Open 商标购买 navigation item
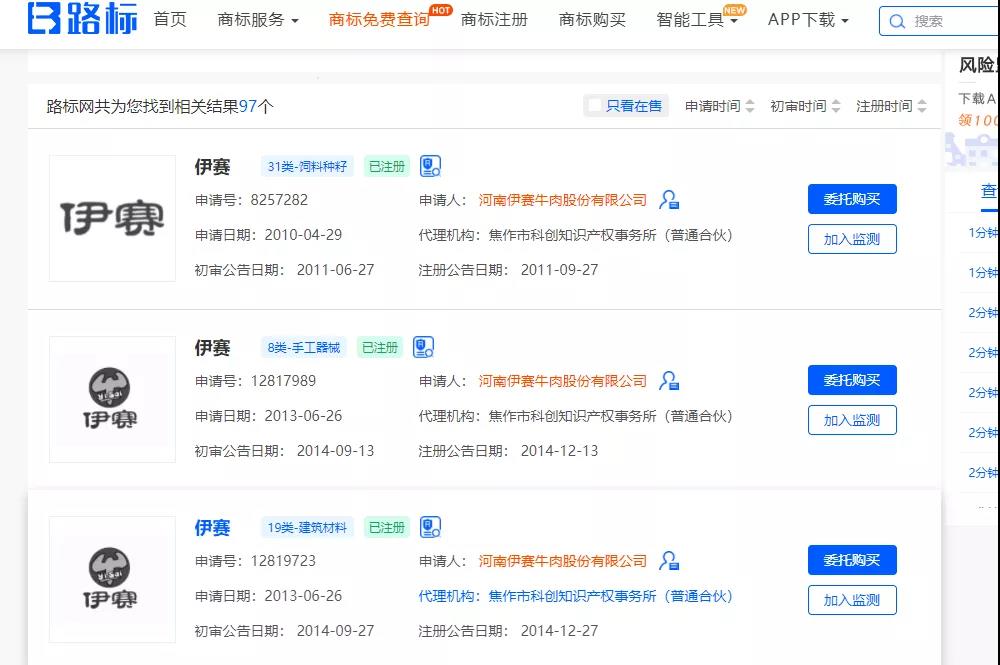This screenshot has height=665, width=1000. tap(592, 20)
